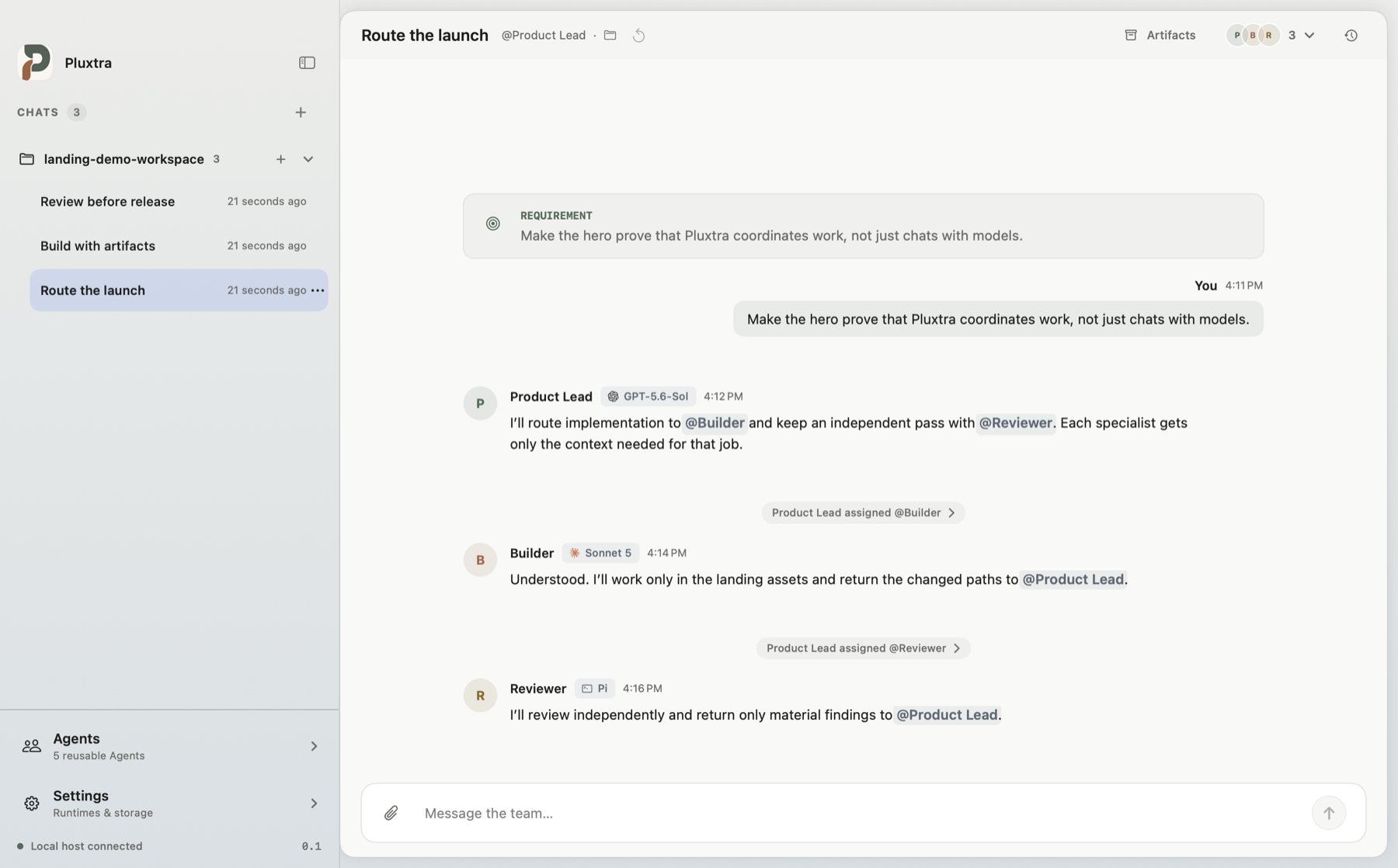
Task: Attach a file with the paperclip icon
Action: tap(391, 813)
